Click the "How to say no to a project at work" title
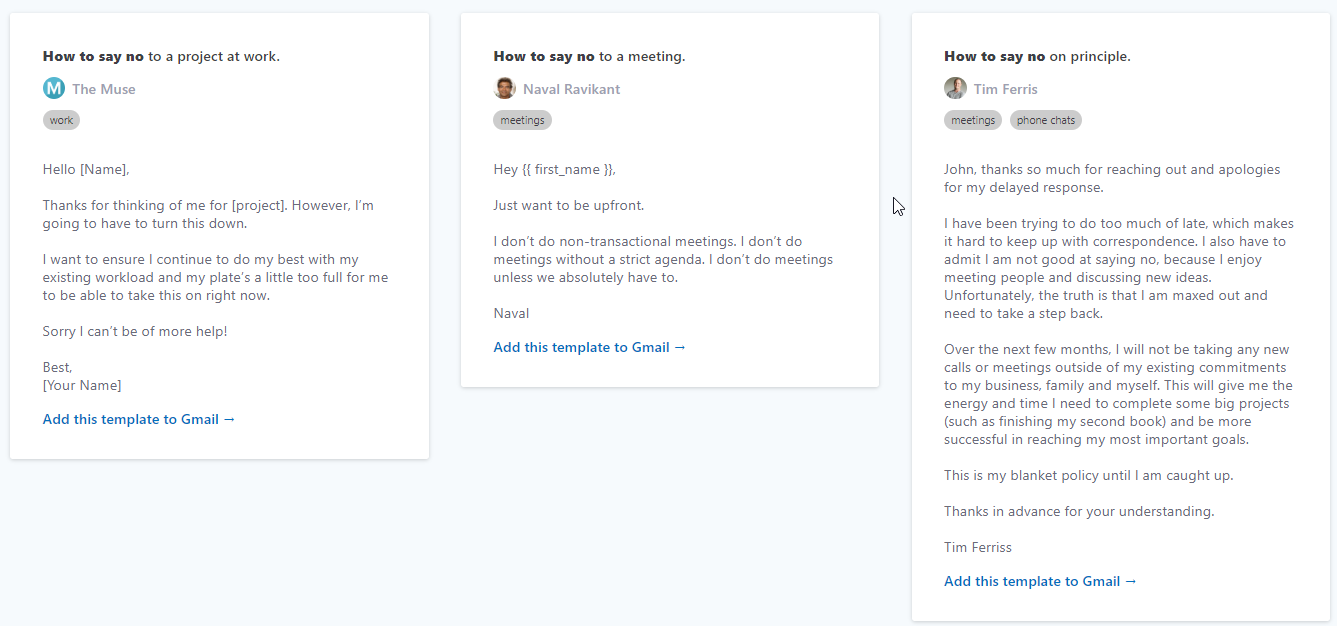Image resolution: width=1337 pixels, height=626 pixels. click(161, 56)
